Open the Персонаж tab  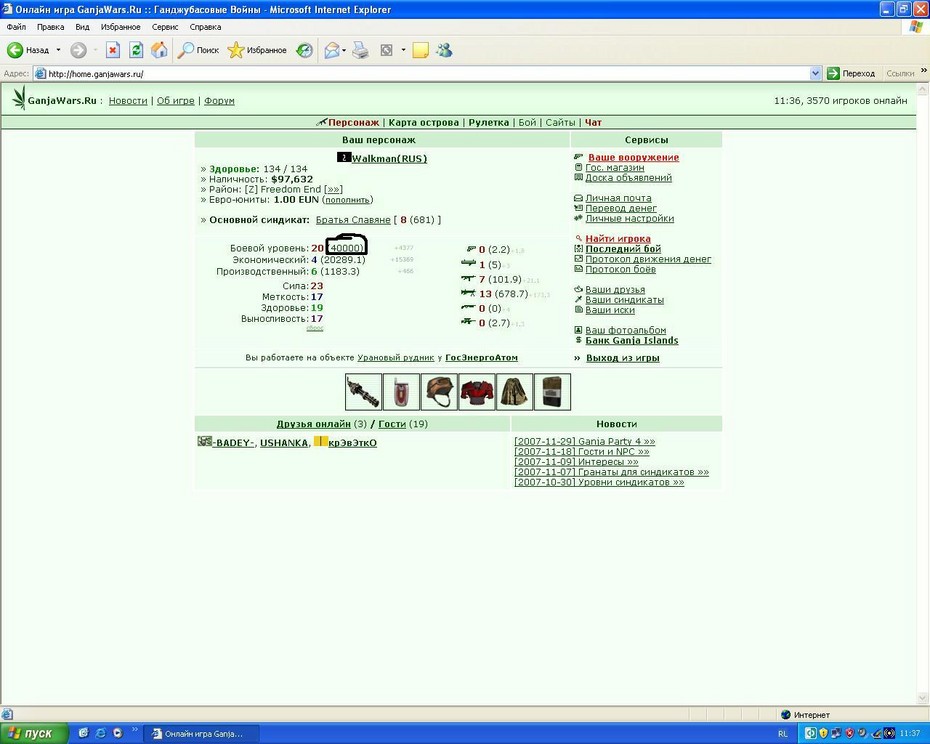(353, 122)
